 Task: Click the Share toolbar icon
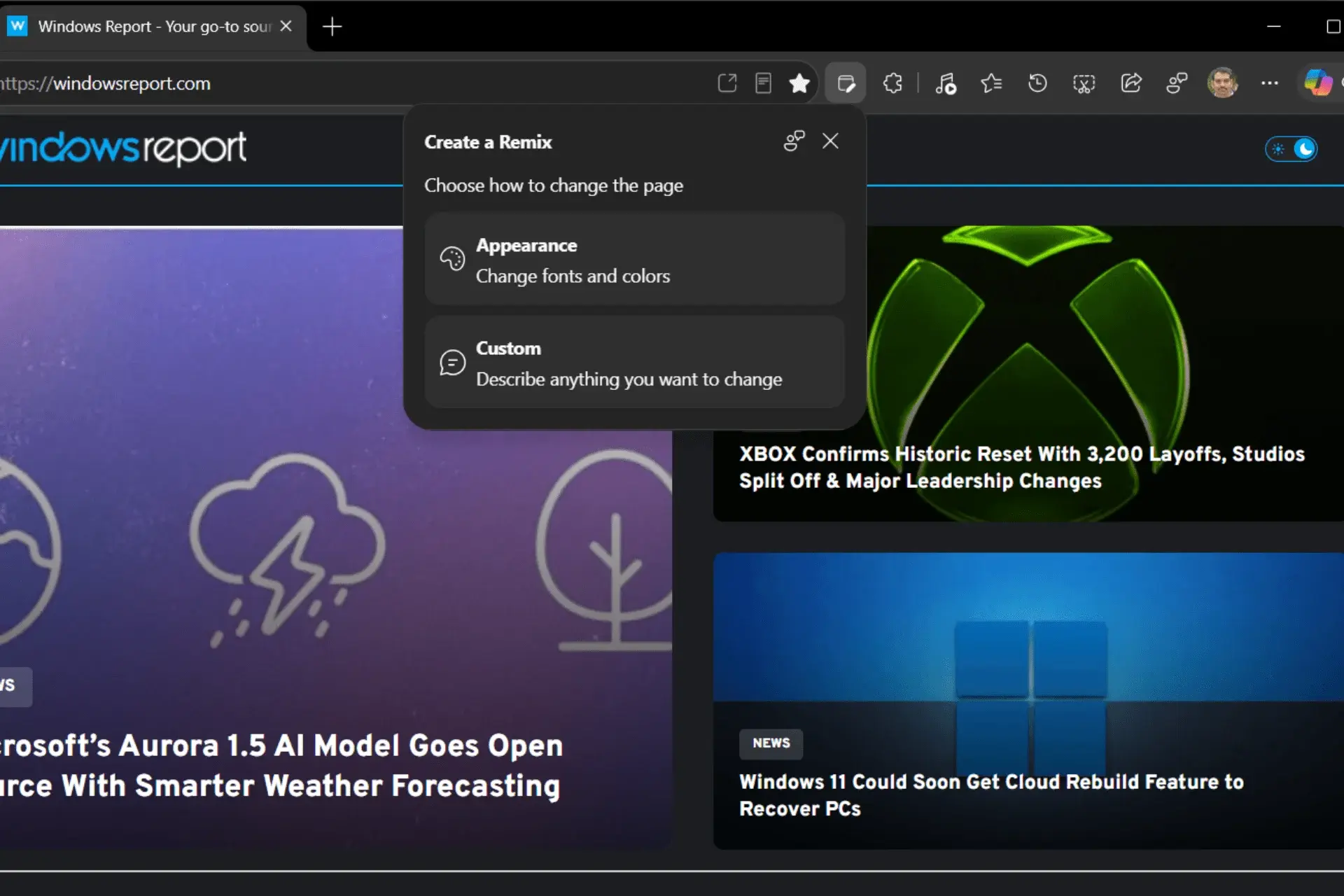(x=1131, y=83)
